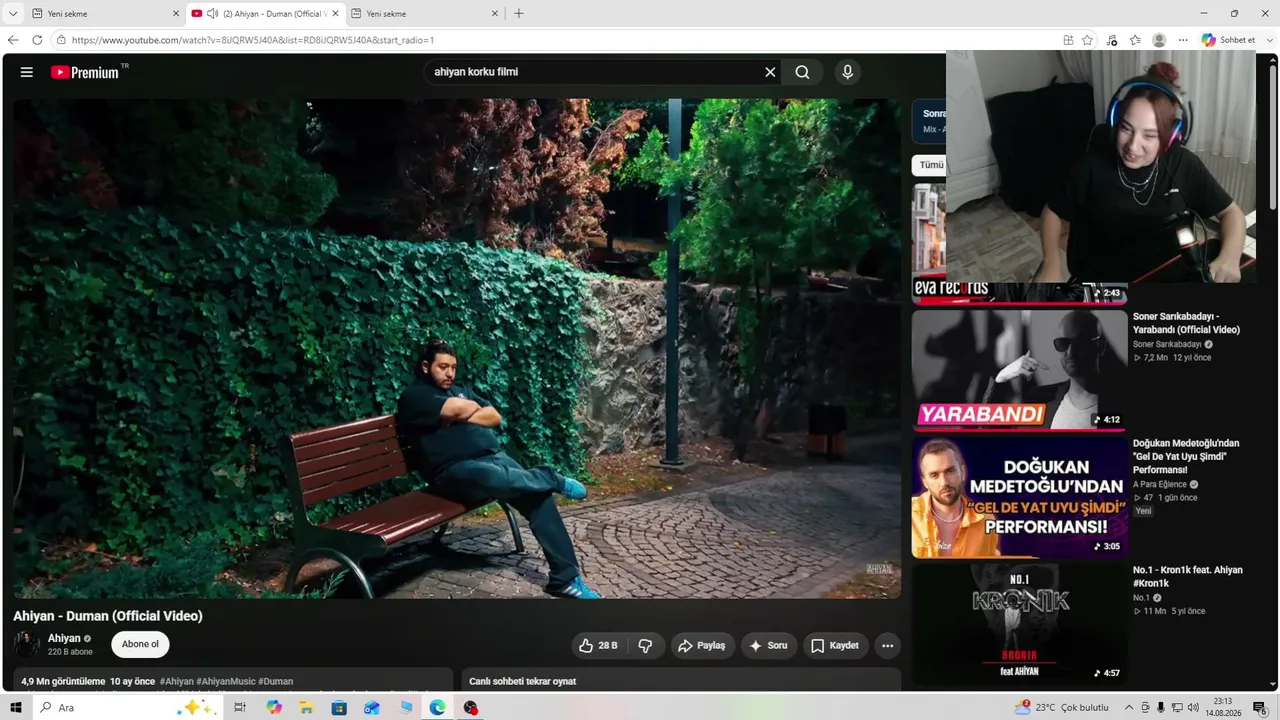This screenshot has height=720, width=1280.
Task: Open No.1 Kron1k feat. Ahiyan thumbnail
Action: 1019,624
